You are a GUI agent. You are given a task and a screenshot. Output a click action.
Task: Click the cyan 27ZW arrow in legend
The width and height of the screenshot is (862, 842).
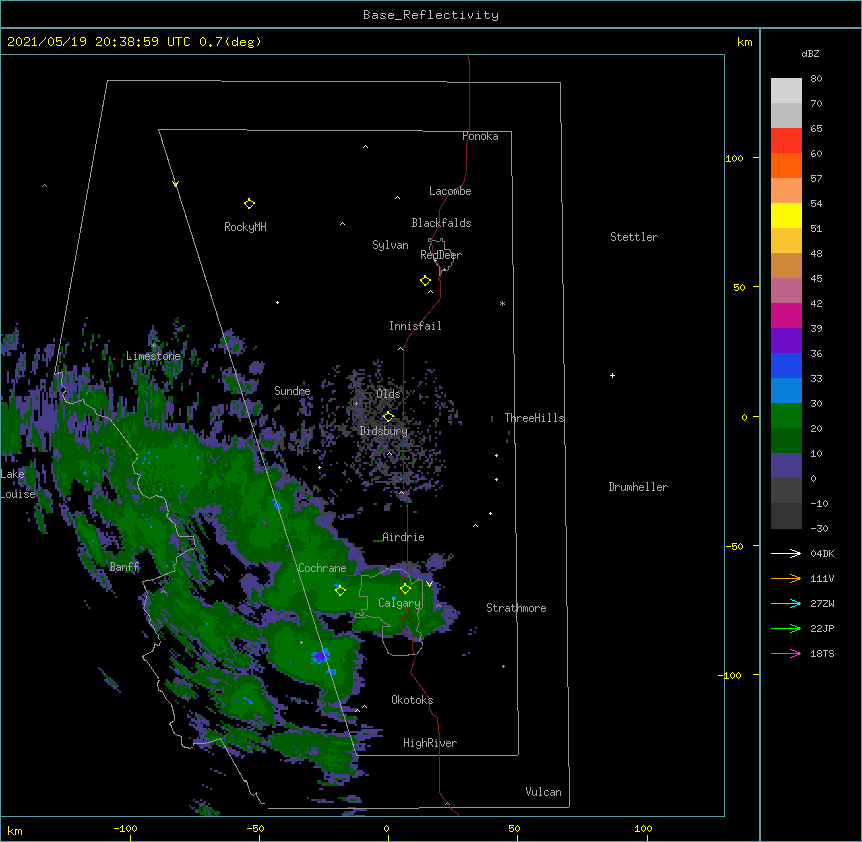tap(786, 603)
